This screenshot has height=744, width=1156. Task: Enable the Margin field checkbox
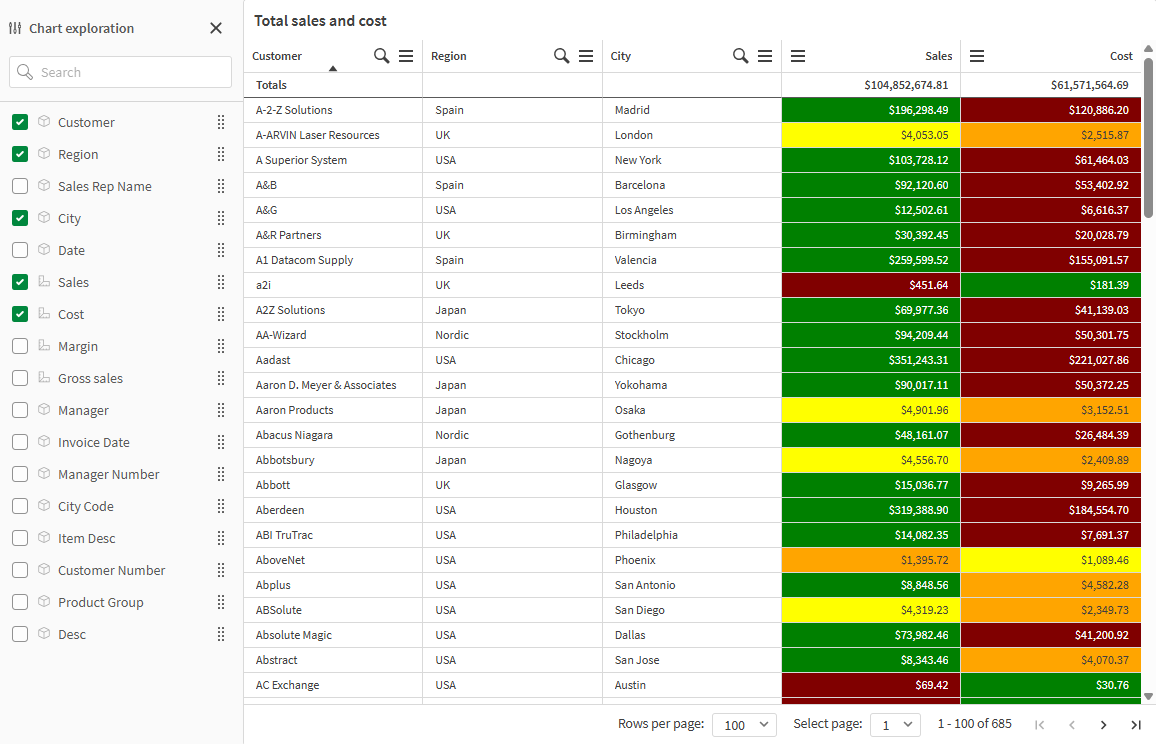pyautogui.click(x=19, y=346)
